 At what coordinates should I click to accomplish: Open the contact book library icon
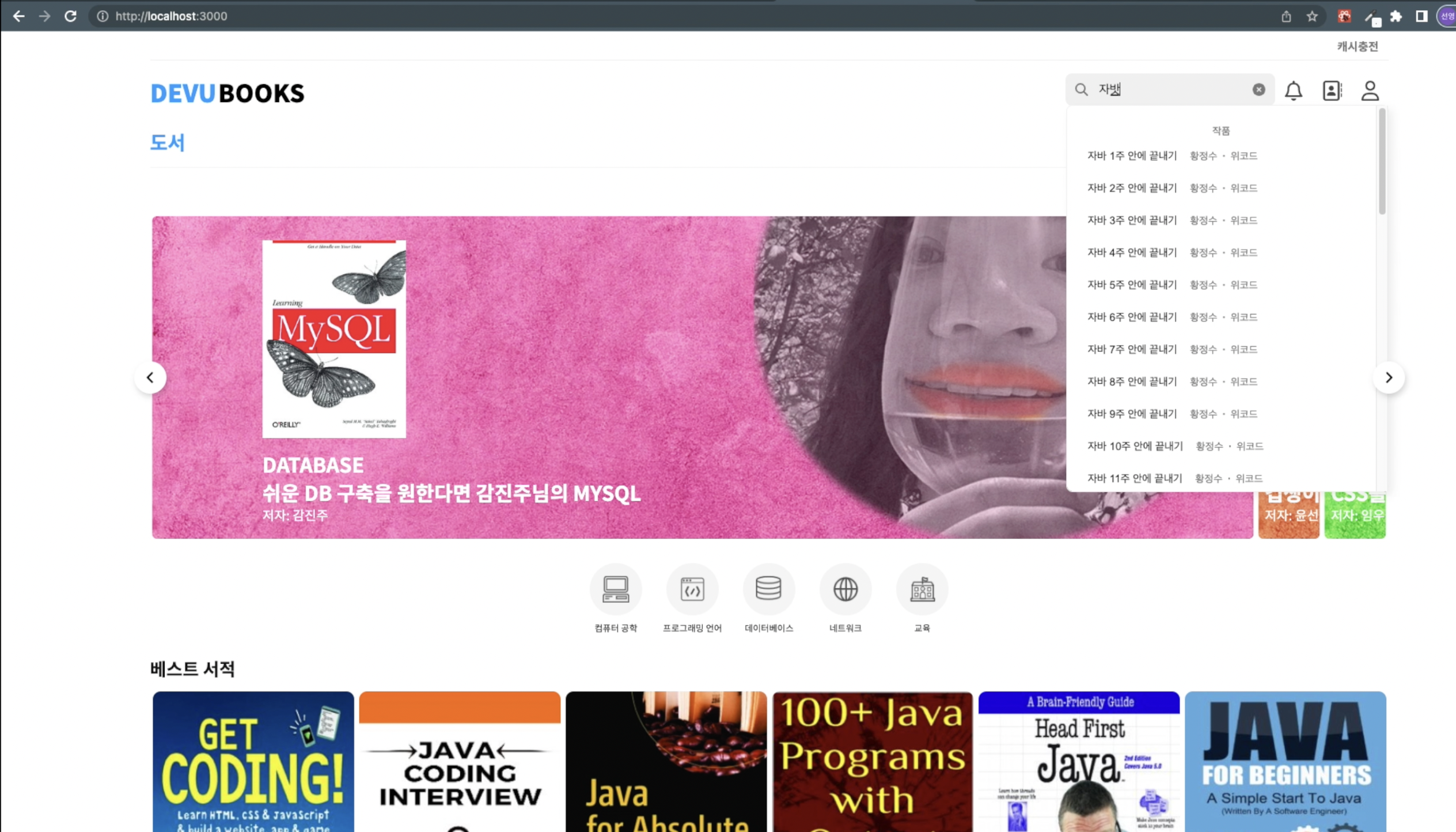tap(1332, 90)
